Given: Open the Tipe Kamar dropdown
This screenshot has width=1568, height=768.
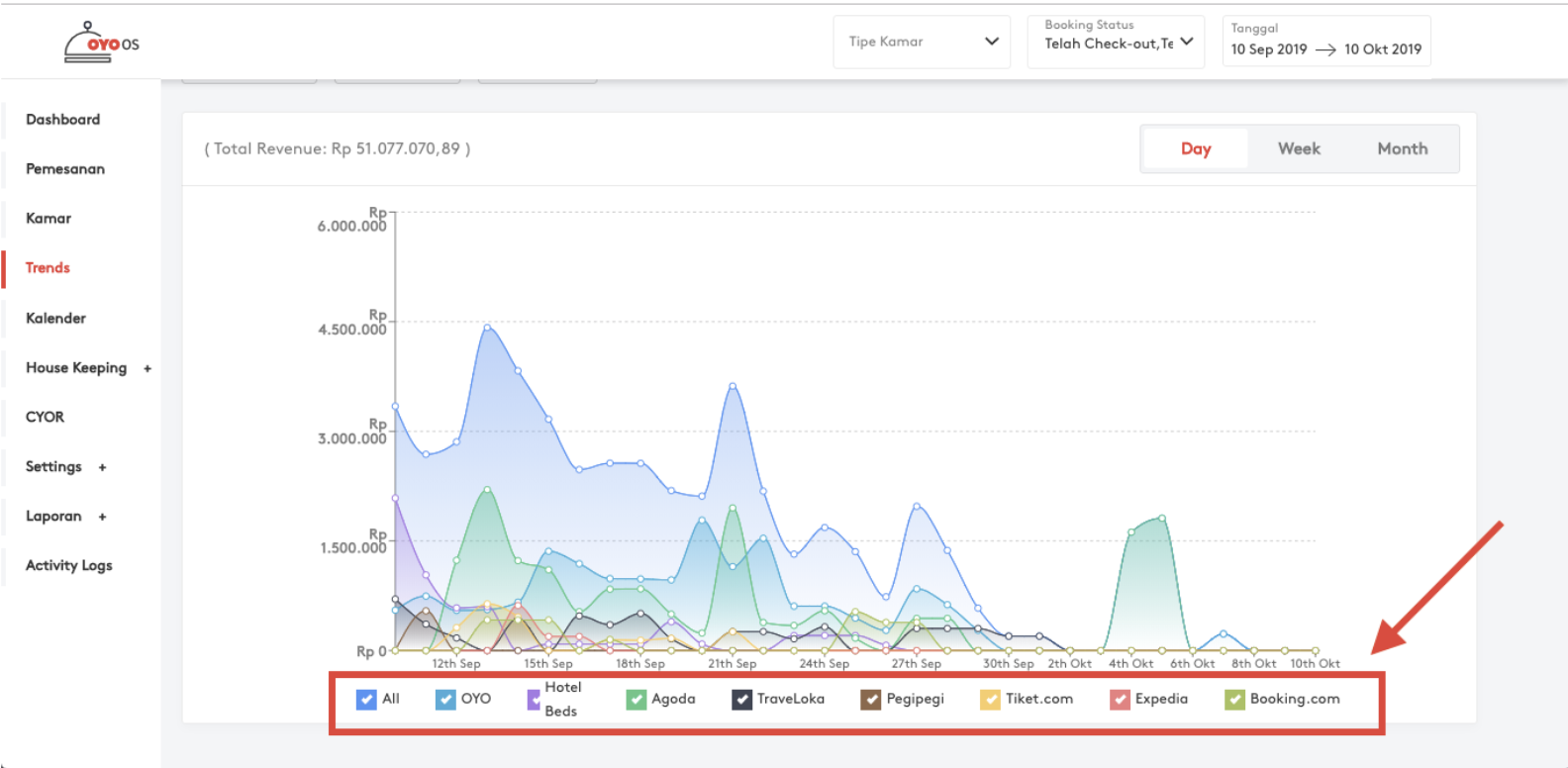Looking at the screenshot, I should (x=922, y=42).
